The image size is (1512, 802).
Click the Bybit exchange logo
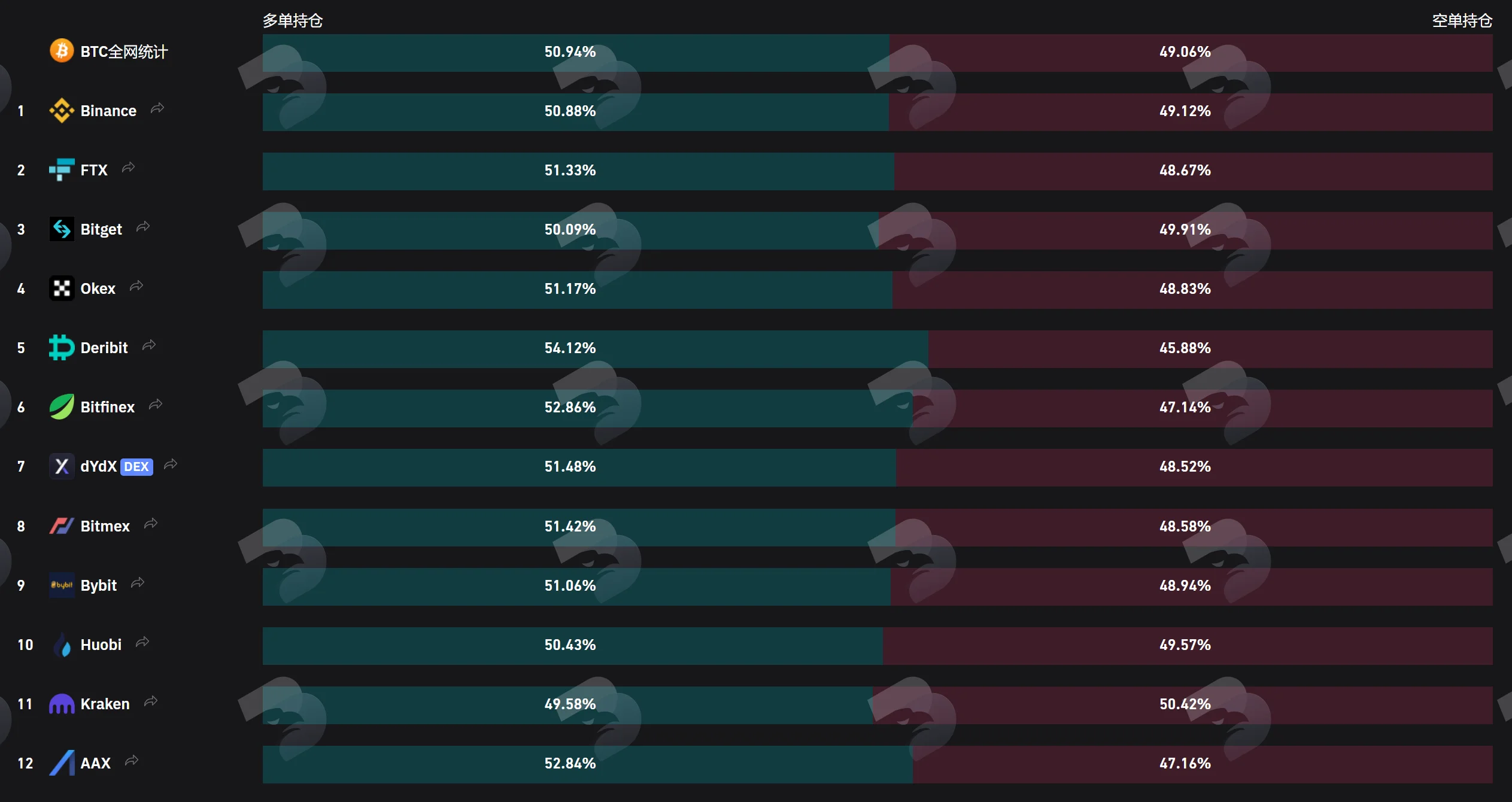[62, 585]
